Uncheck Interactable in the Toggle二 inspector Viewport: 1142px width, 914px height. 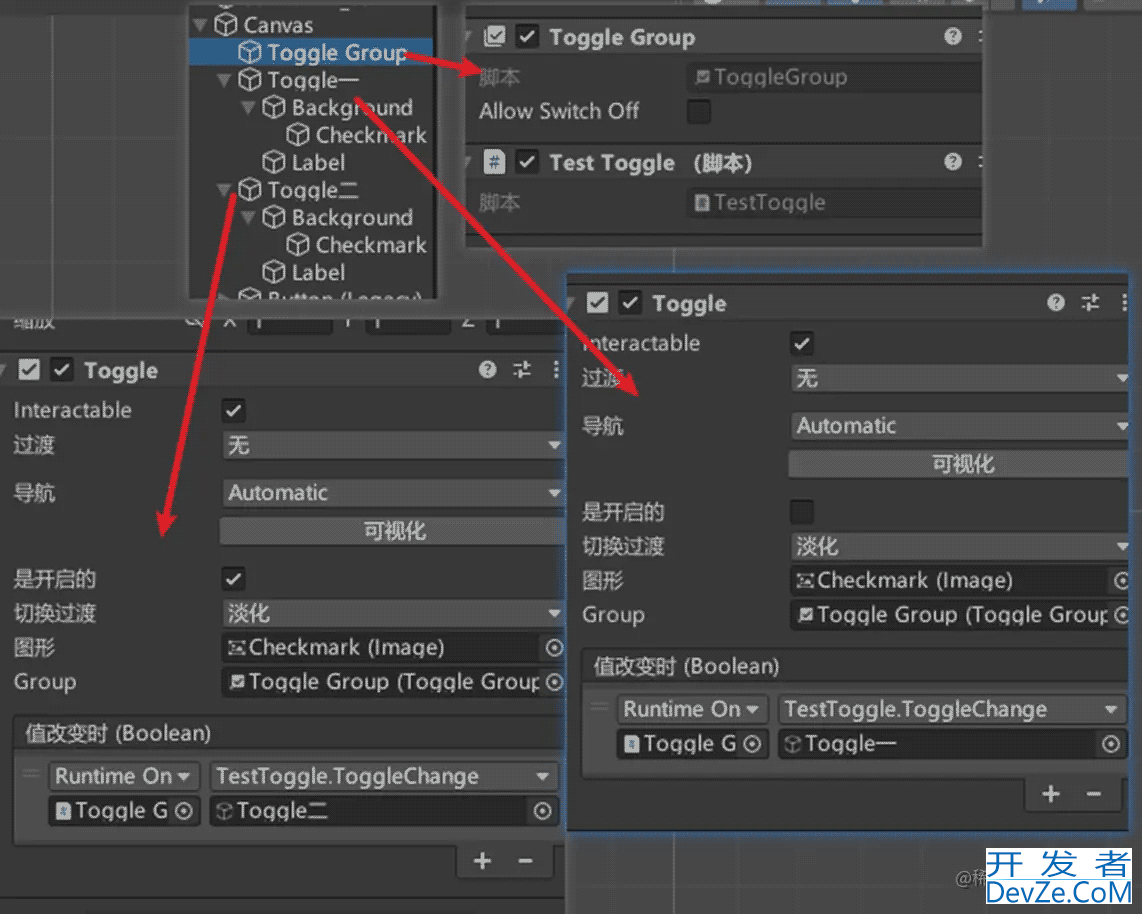(233, 410)
